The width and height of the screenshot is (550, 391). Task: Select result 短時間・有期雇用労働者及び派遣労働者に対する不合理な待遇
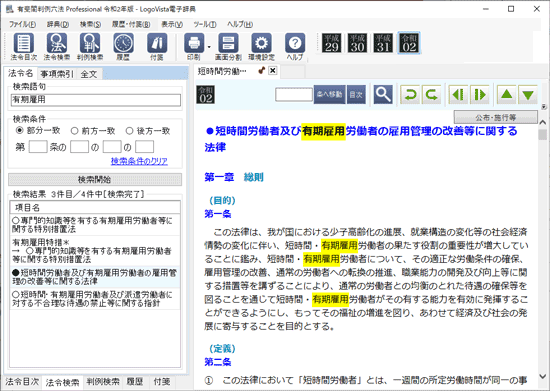pyautogui.click(x=95, y=299)
